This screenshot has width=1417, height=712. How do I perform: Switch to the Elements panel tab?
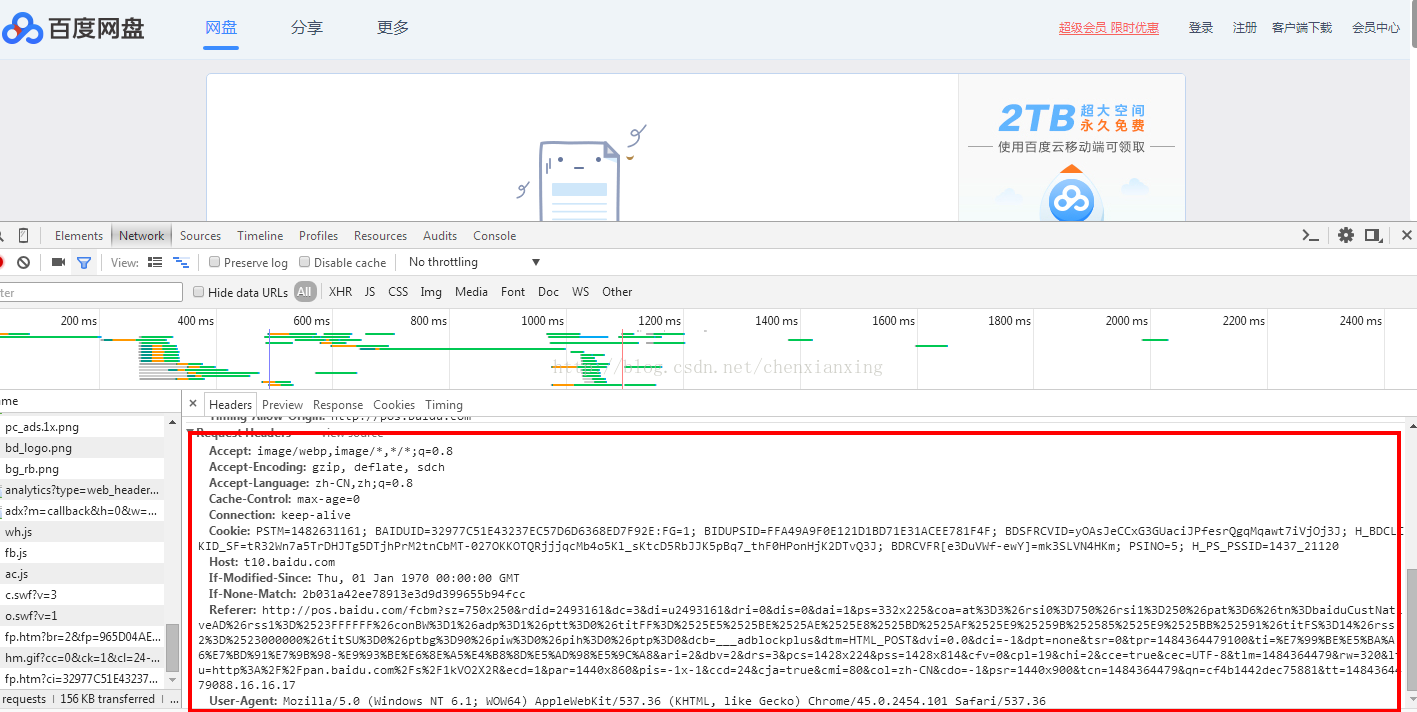79,236
